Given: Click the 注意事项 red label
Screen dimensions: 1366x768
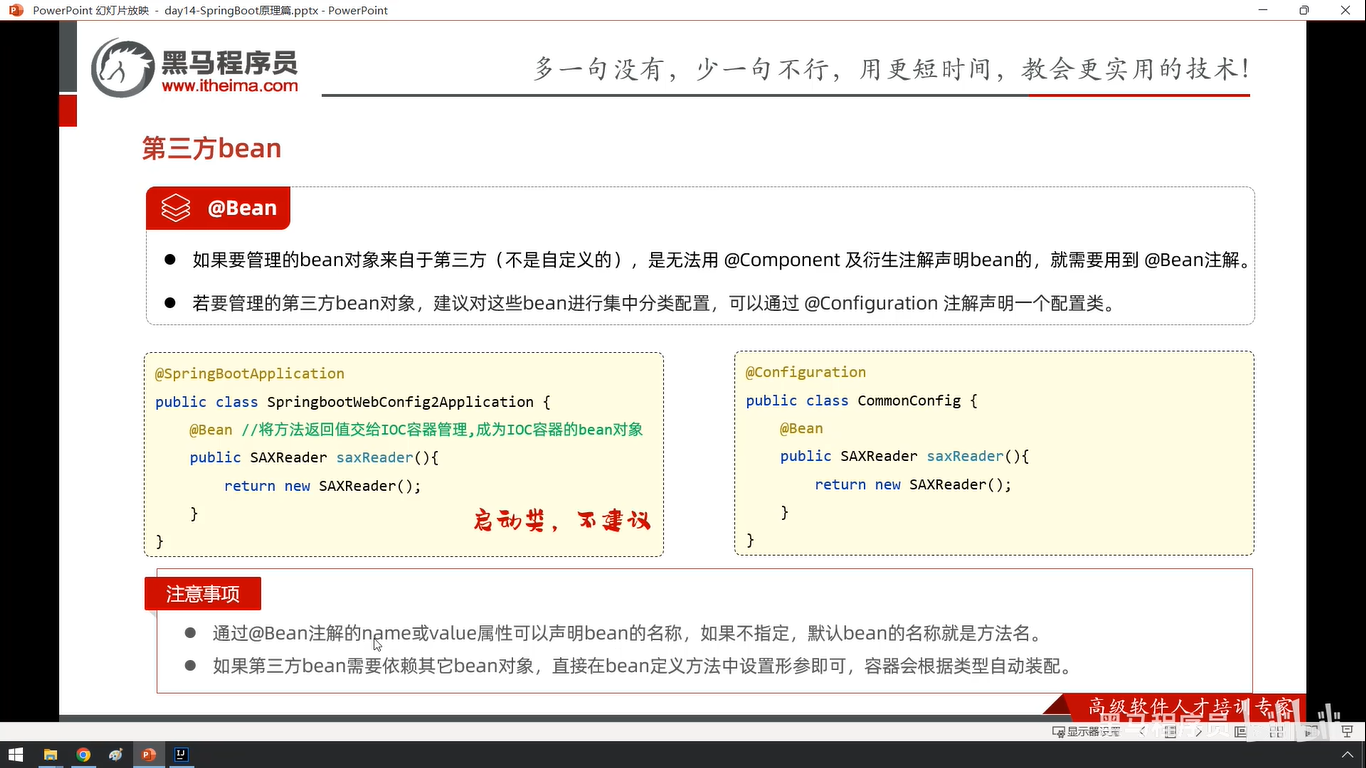Looking at the screenshot, I should (203, 594).
